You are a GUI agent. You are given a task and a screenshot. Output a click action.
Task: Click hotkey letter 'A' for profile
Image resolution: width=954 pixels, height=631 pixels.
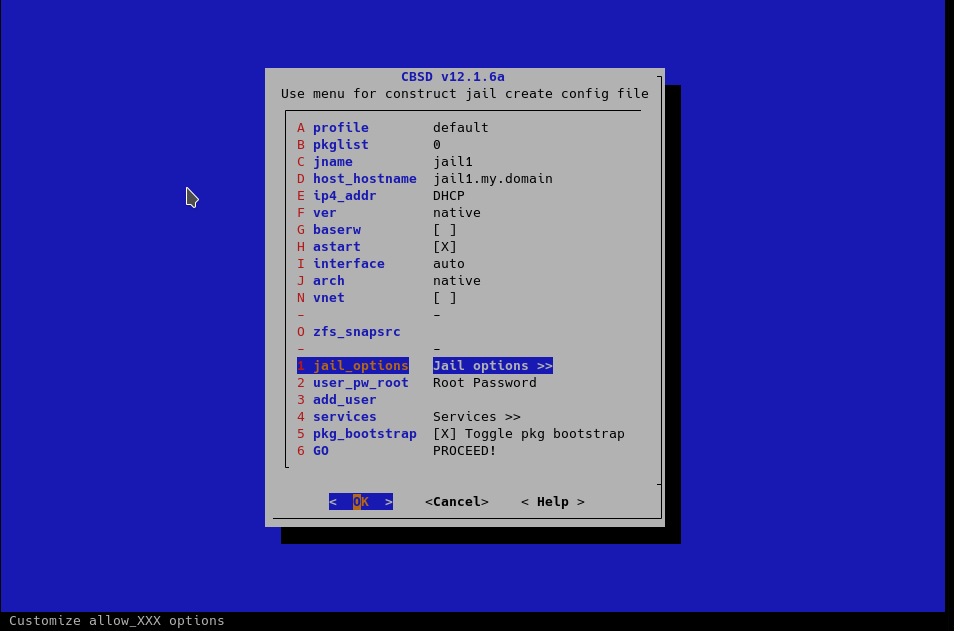tap(301, 128)
